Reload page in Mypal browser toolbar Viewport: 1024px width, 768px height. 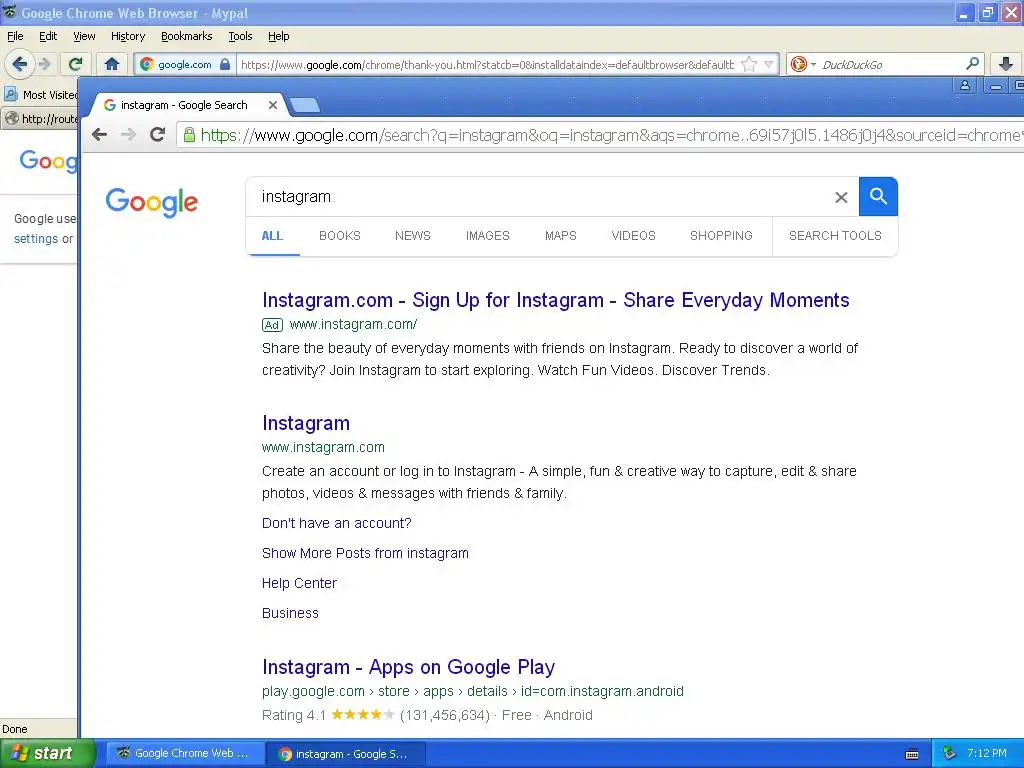pyautogui.click(x=76, y=64)
